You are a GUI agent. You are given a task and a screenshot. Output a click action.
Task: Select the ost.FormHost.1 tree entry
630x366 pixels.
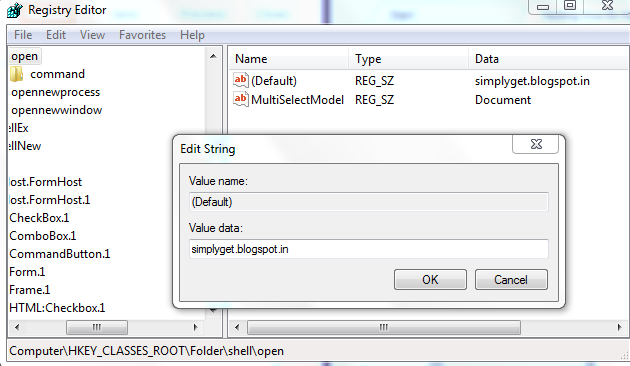pyautogui.click(x=49, y=200)
